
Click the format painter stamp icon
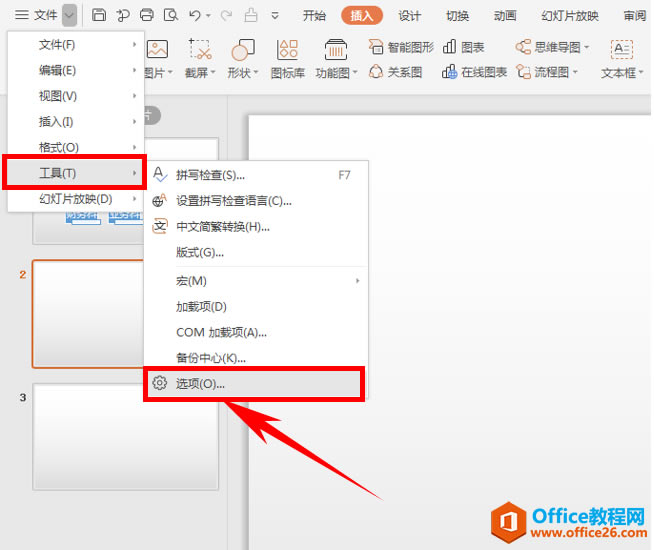point(251,15)
